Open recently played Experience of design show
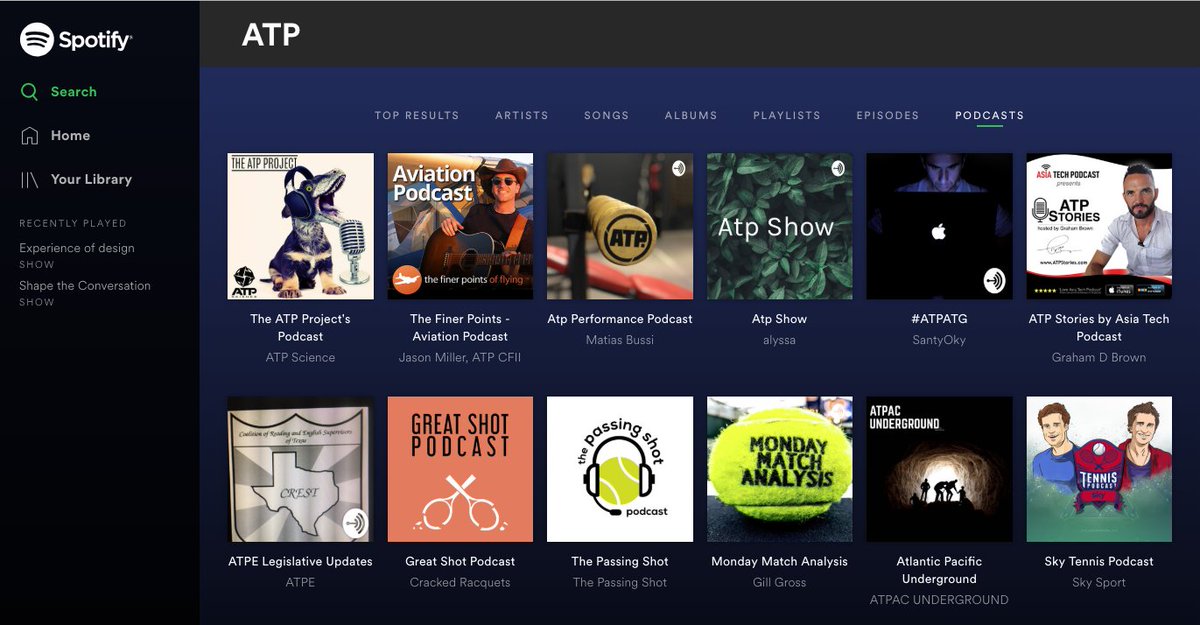 (x=77, y=248)
